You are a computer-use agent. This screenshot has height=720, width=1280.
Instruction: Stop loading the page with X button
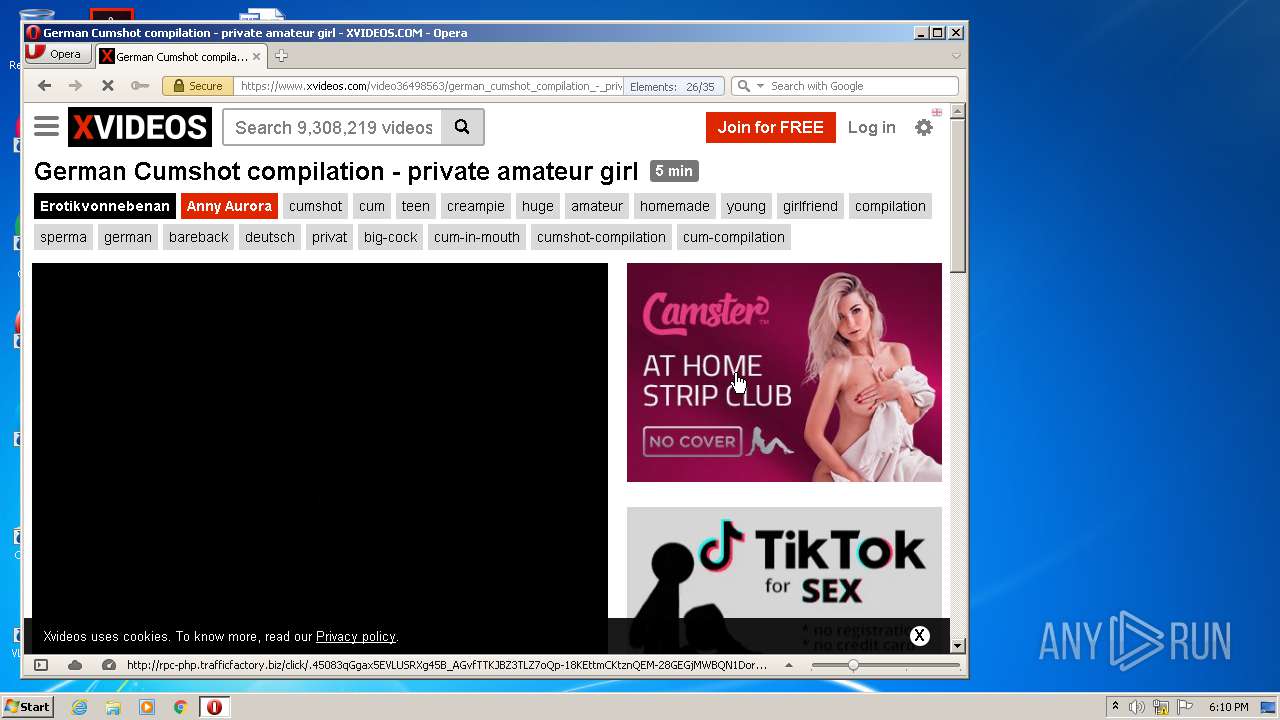click(107, 86)
